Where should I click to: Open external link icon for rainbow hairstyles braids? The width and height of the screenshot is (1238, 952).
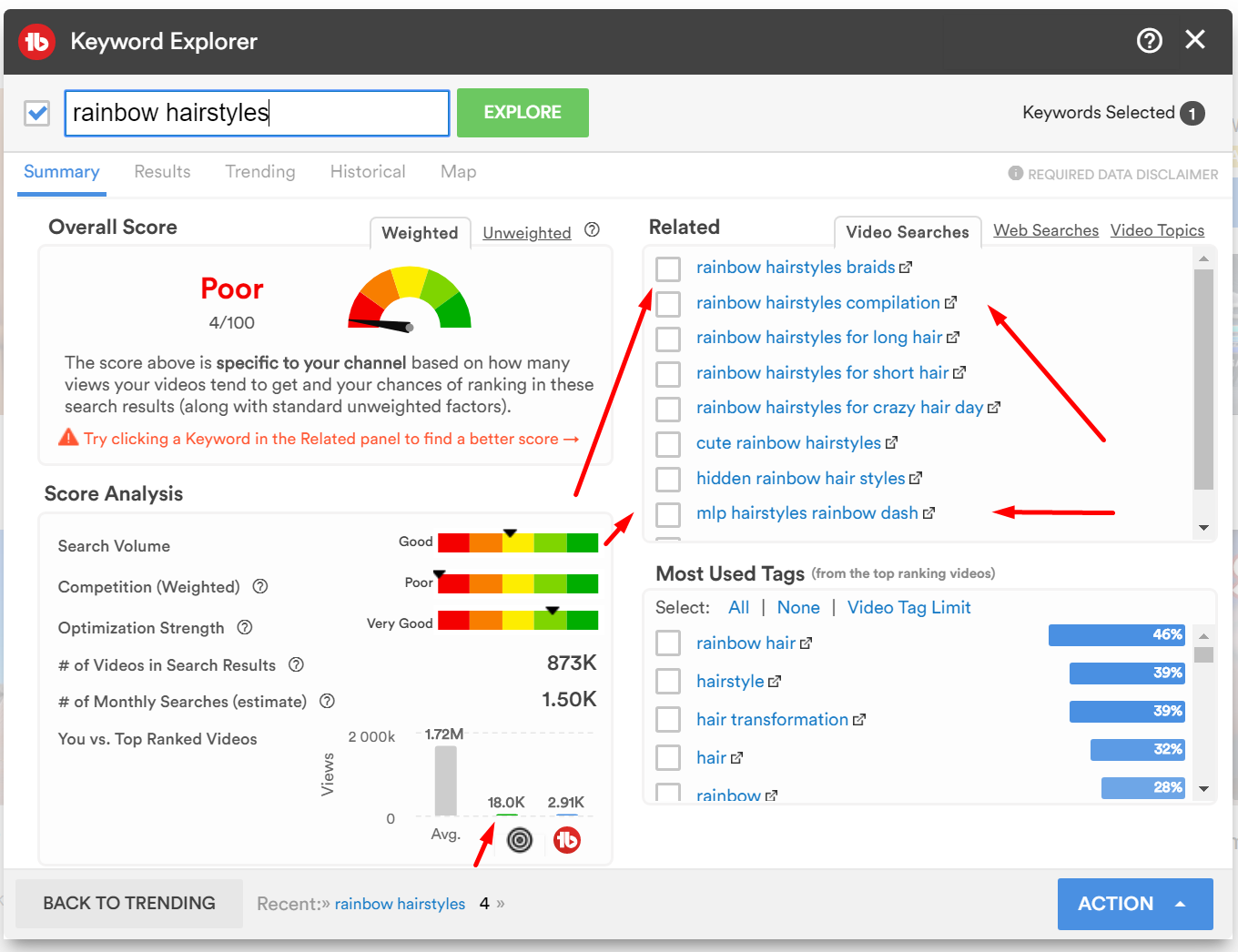(x=906, y=268)
